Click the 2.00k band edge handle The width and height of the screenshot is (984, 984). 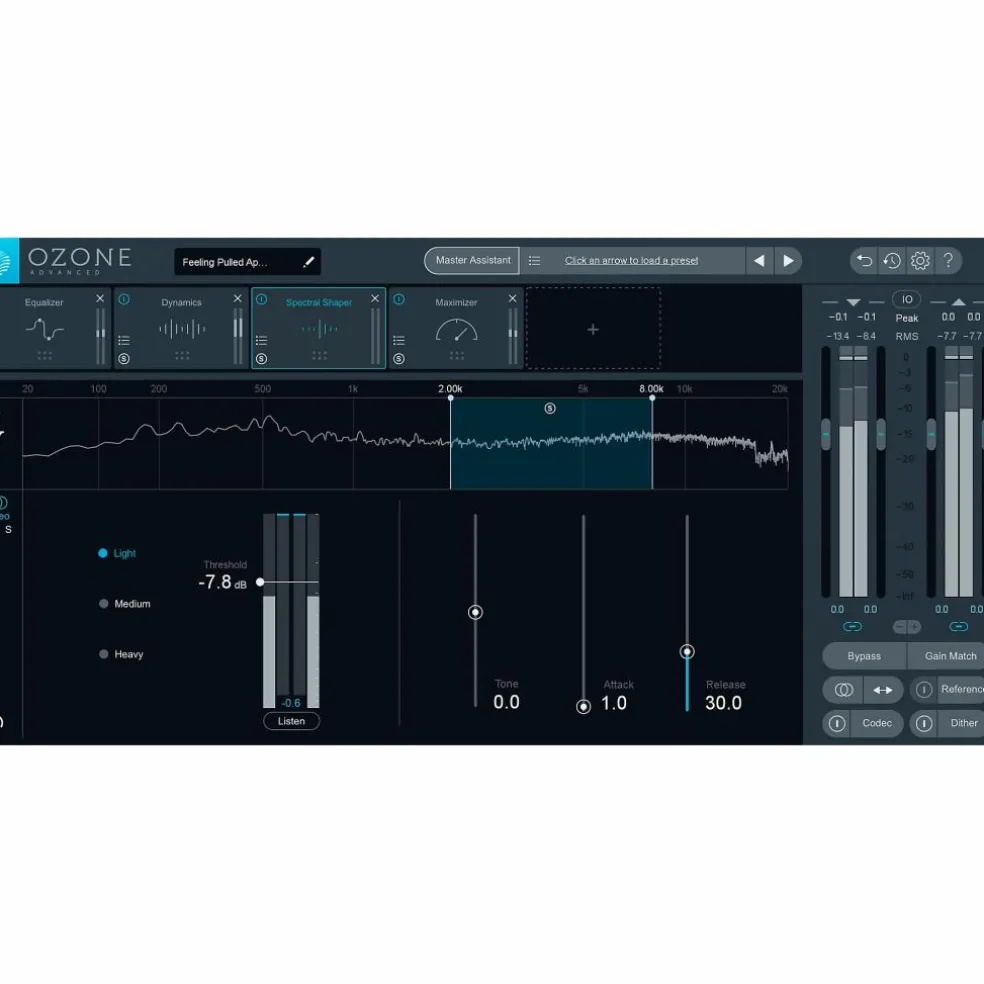[x=451, y=398]
